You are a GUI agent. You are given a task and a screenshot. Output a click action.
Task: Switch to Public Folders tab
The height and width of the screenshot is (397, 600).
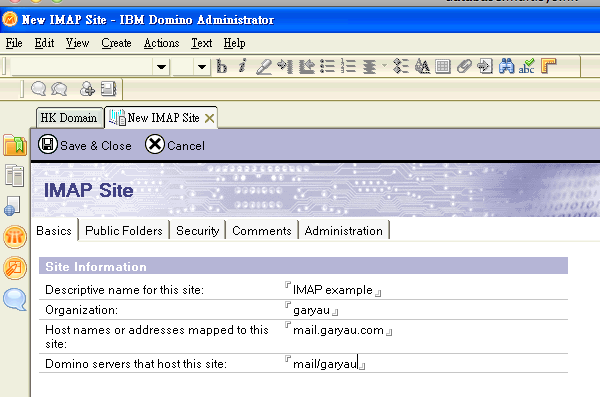click(x=124, y=230)
